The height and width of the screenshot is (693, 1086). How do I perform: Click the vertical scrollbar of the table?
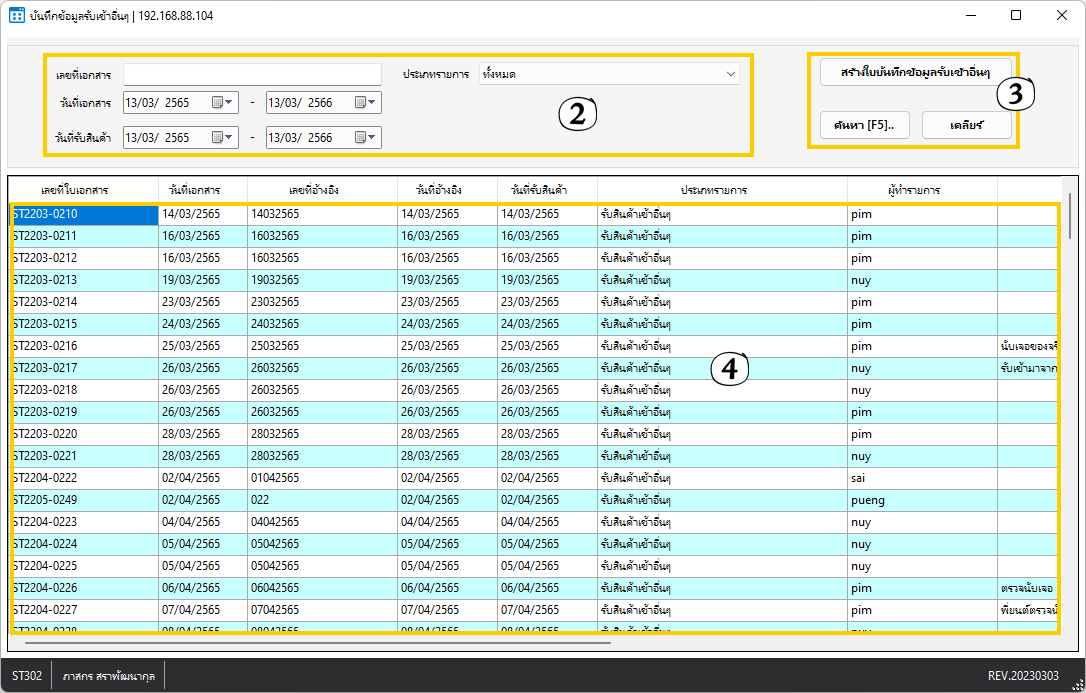[x=1069, y=215]
